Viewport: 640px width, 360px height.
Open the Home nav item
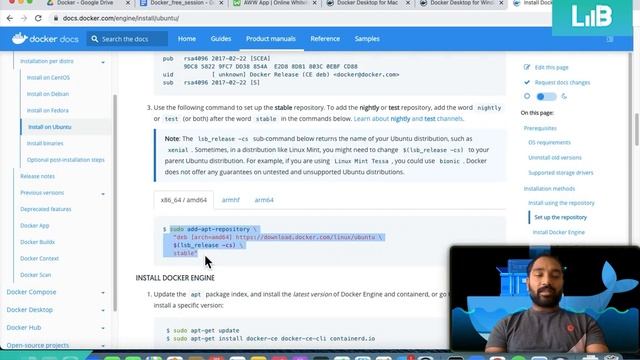point(187,39)
